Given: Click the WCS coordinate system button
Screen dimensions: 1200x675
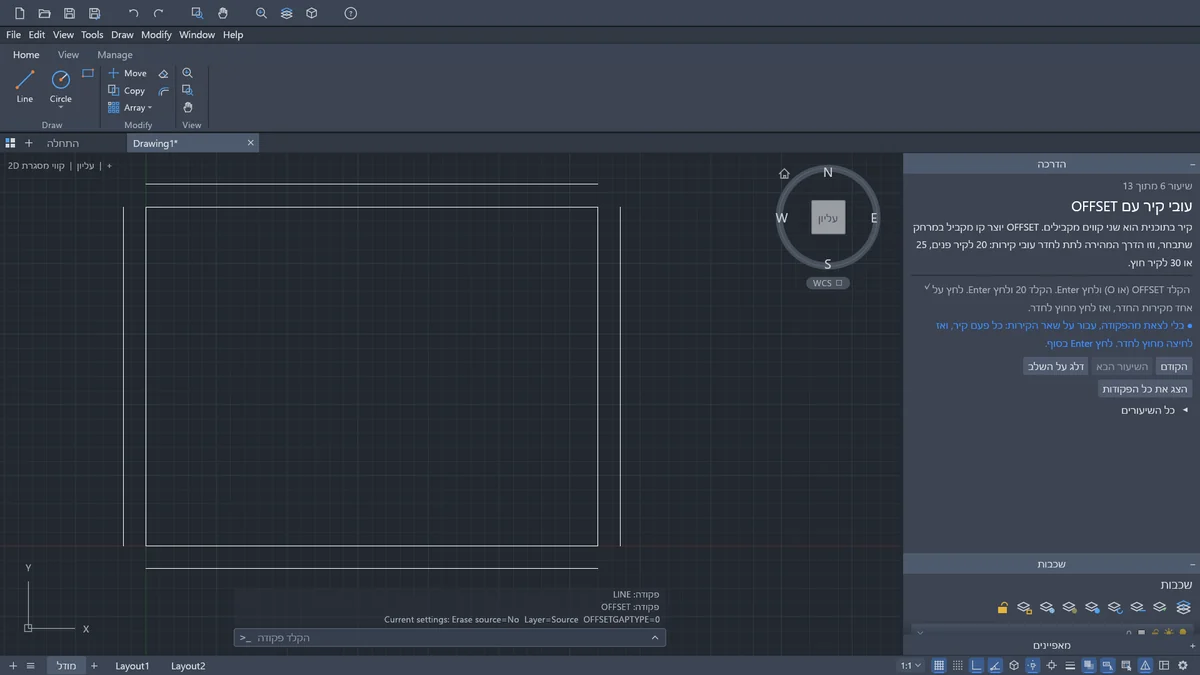Looking at the screenshot, I should (828, 283).
